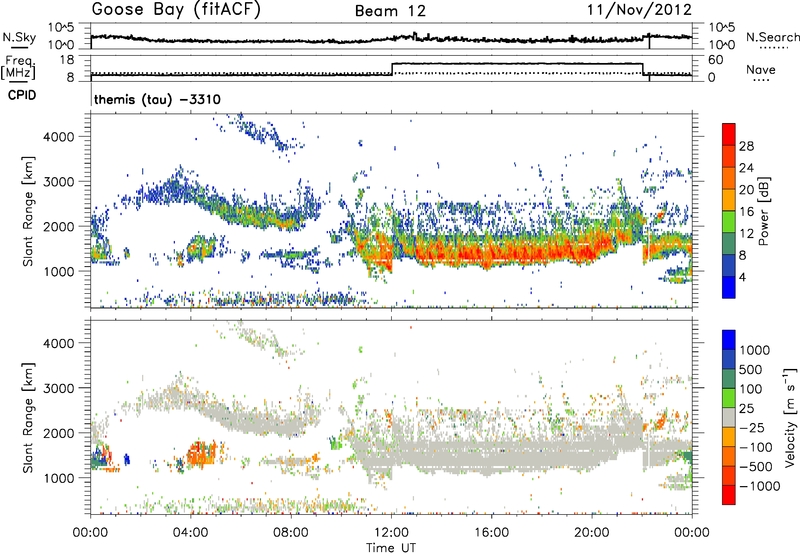Click the '08:00' time axis tick label
The image size is (800, 554).
[291, 533]
